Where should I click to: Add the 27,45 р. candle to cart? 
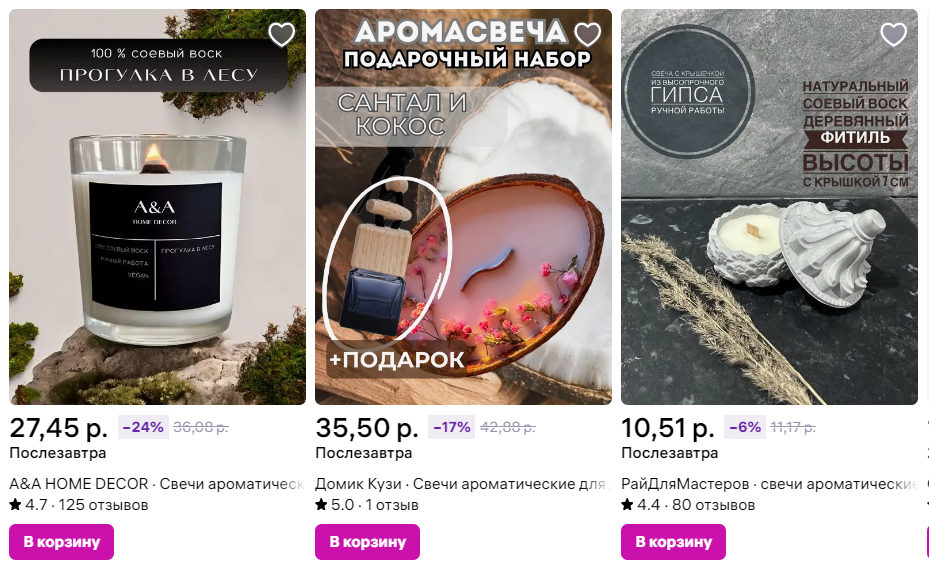tap(62, 542)
